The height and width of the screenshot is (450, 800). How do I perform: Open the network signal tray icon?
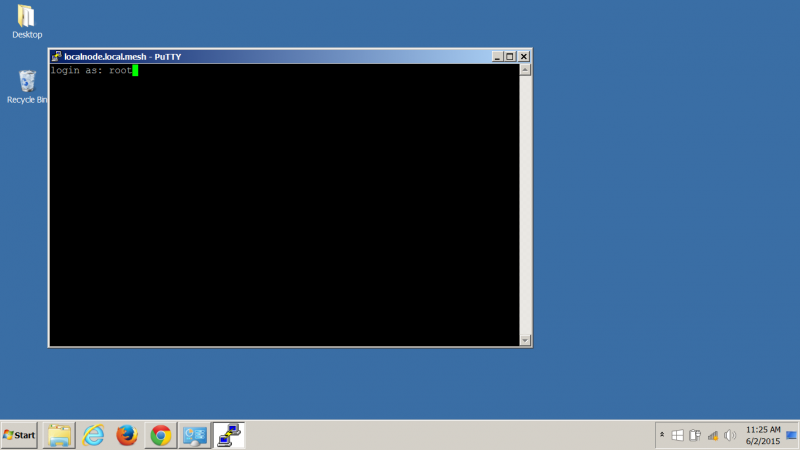(713, 435)
